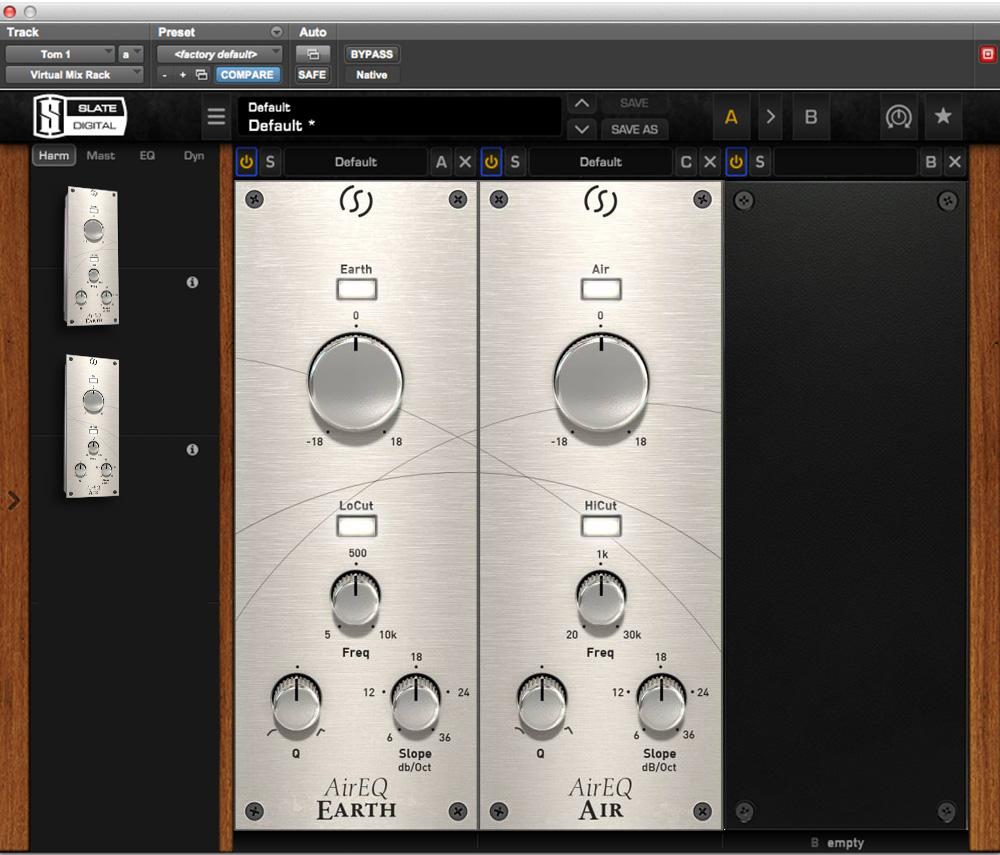Click the SAVE preset button

[634, 103]
